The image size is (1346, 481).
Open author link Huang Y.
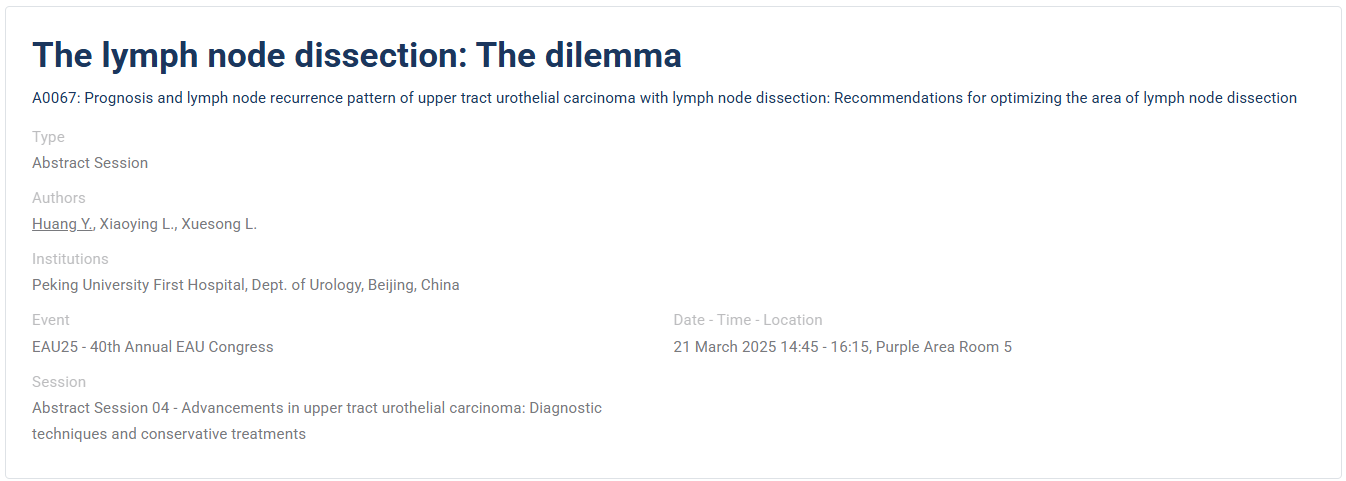tap(62, 224)
